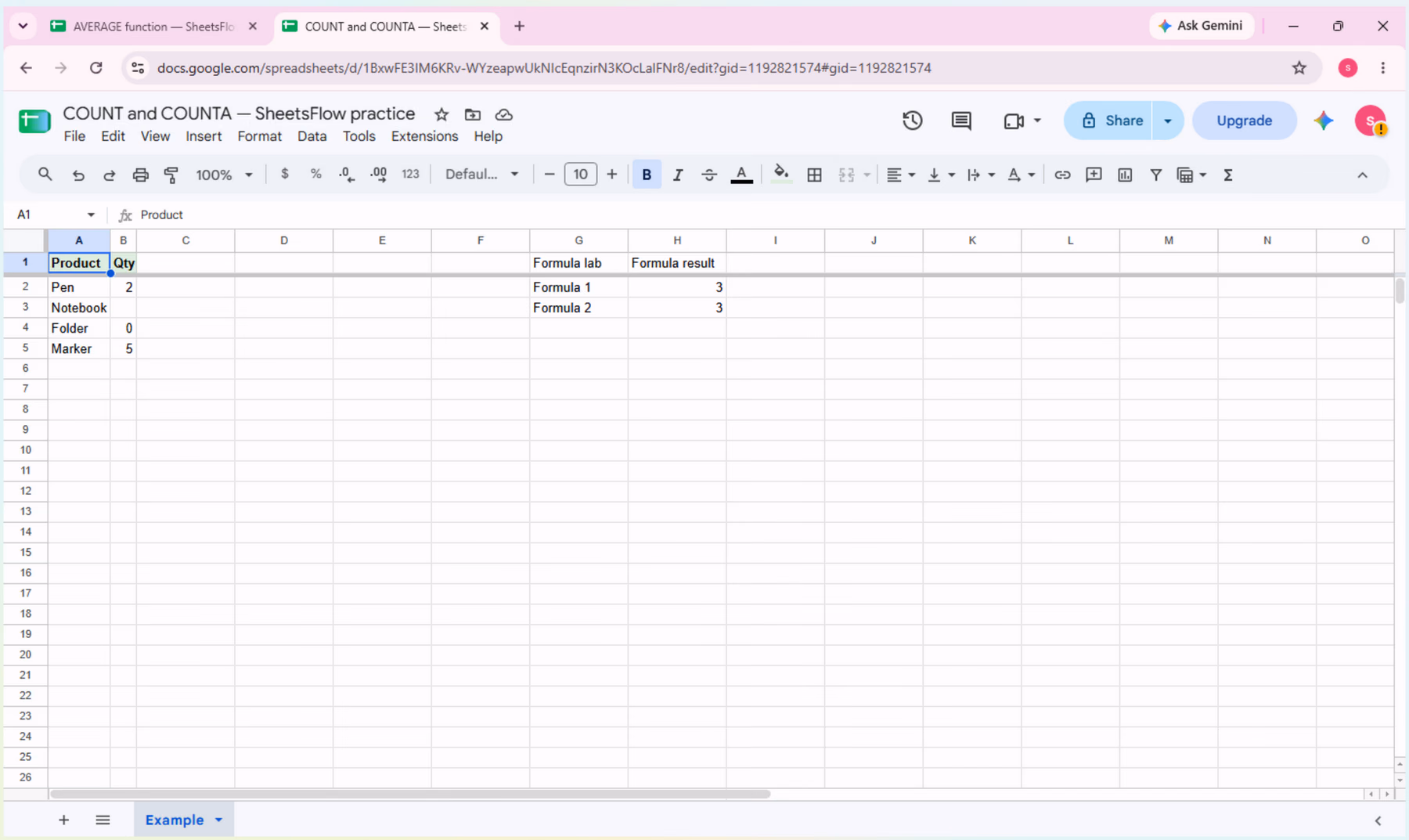
Task: Open the functions sigma menu
Action: point(1228,175)
